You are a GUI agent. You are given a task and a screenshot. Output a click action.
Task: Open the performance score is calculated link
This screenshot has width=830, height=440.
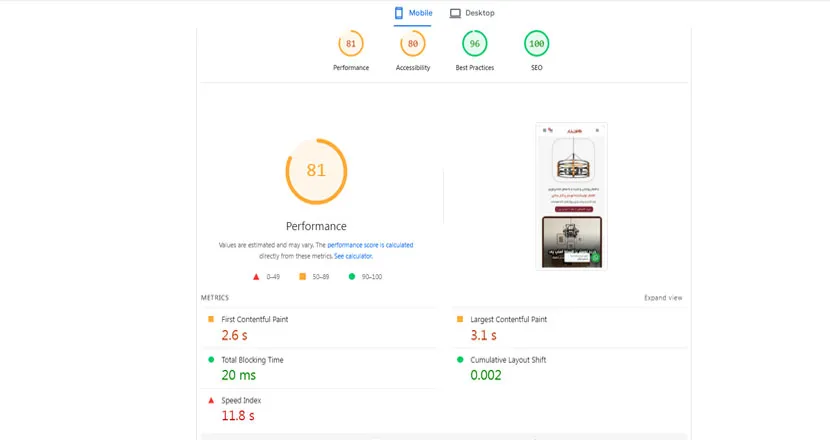370,245
